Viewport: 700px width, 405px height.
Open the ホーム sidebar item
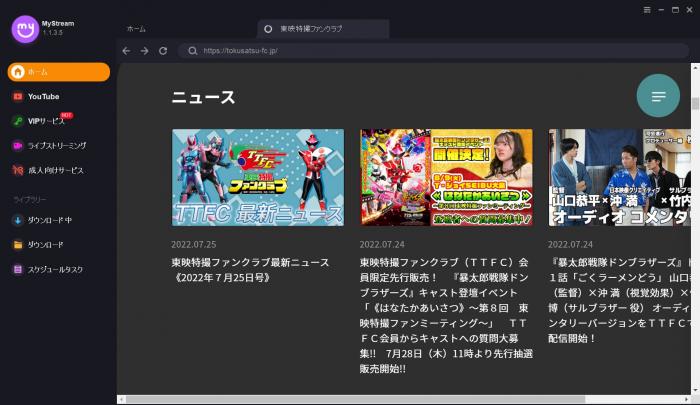[x=58, y=72]
